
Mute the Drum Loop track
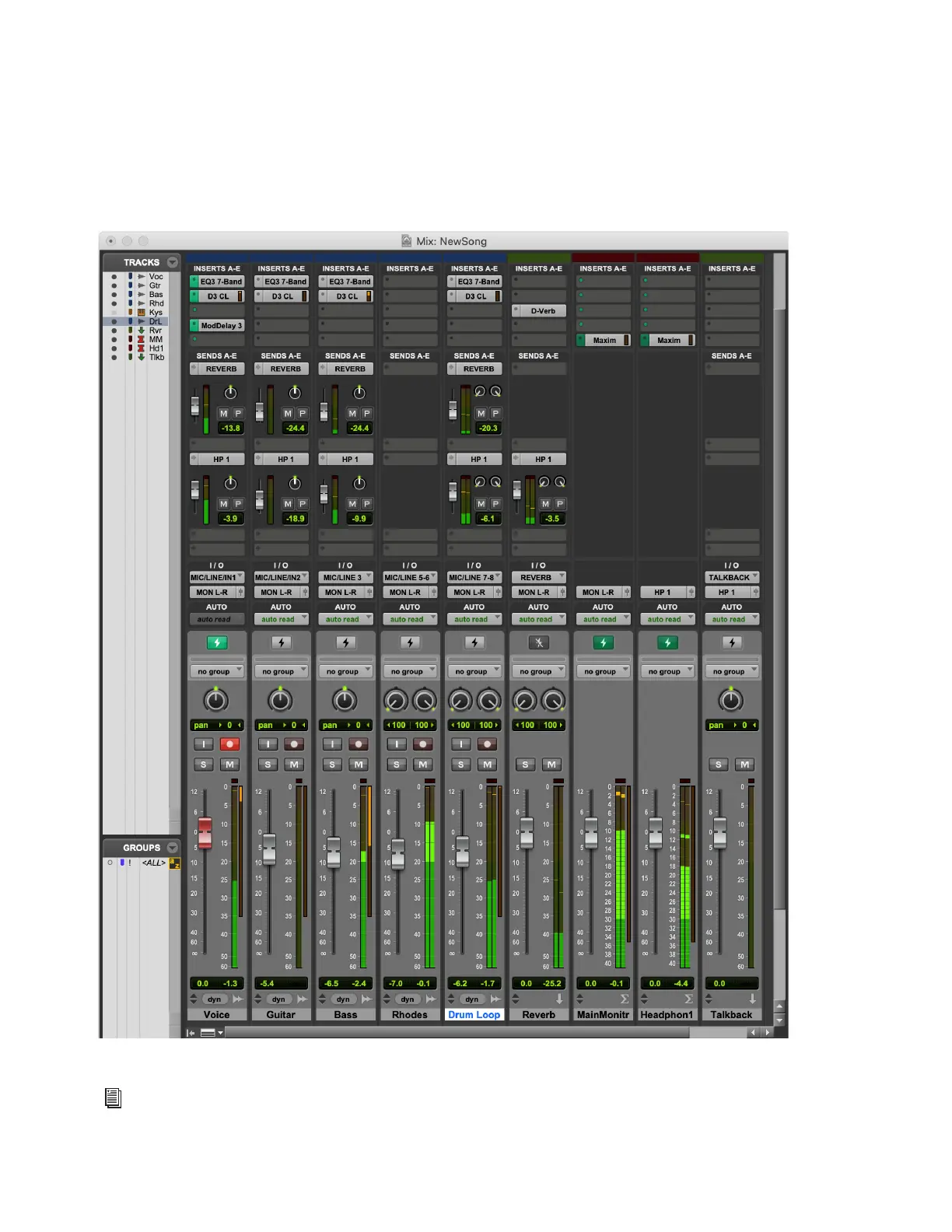point(488,765)
